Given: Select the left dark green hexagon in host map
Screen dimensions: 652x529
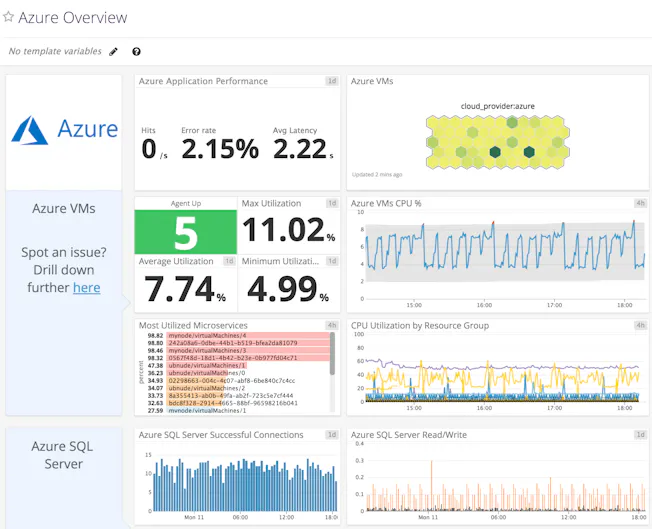Looking at the screenshot, I should 495,152.
